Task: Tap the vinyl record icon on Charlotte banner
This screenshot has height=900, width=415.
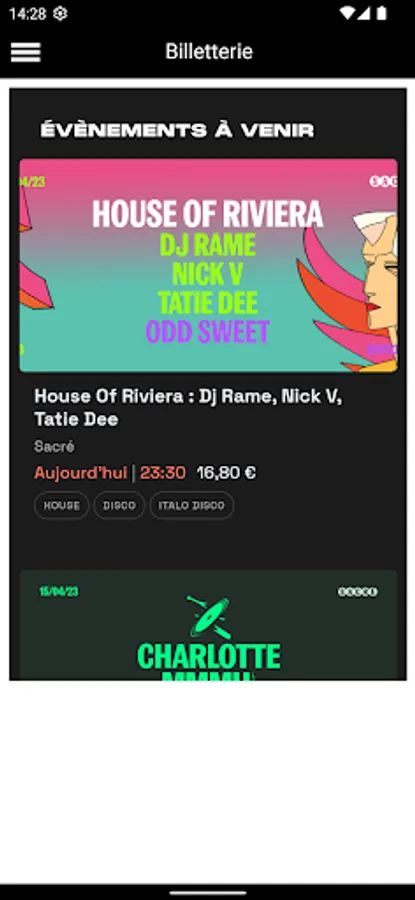Action: [209, 618]
